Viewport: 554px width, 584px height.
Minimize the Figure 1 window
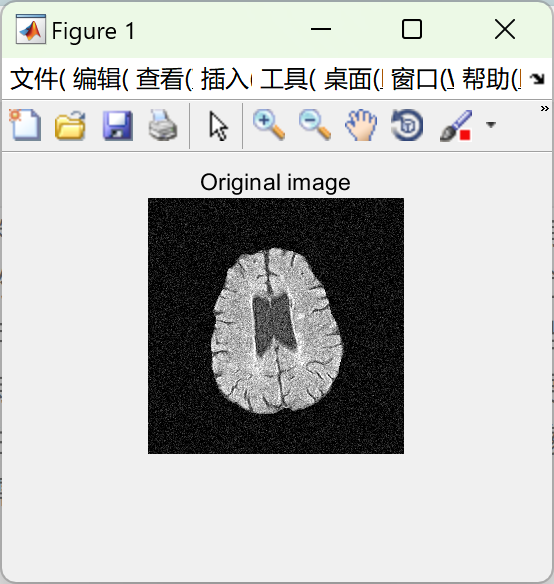(x=321, y=29)
